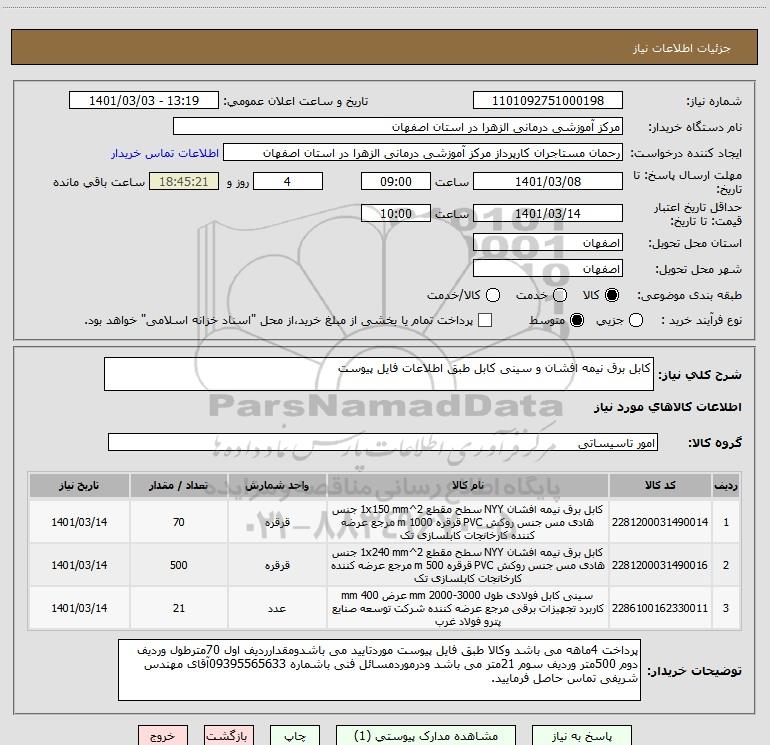
Task: Click the تاریخ نیاز column header
Action: (x=79, y=485)
